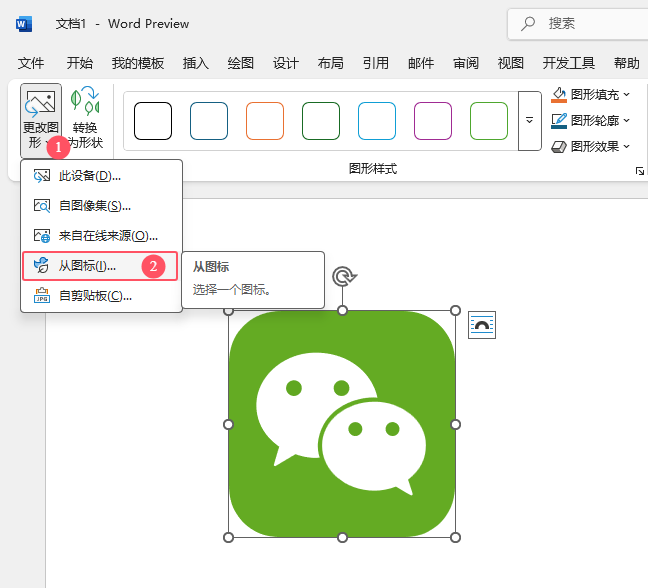The width and height of the screenshot is (648, 588).
Task: Choose the light blue outline graphic style
Action: 377,121
